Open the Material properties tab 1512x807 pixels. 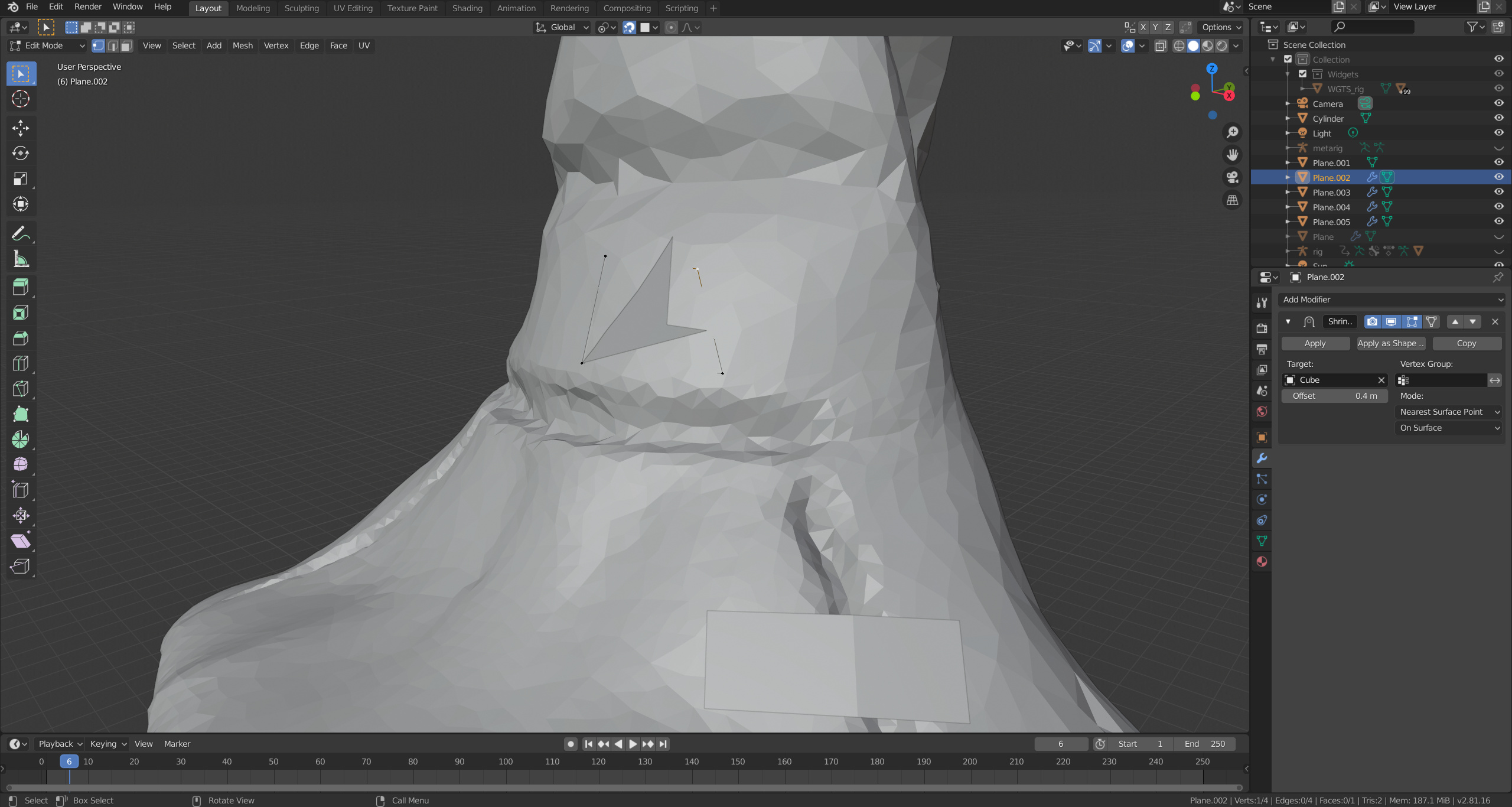pos(1262,562)
